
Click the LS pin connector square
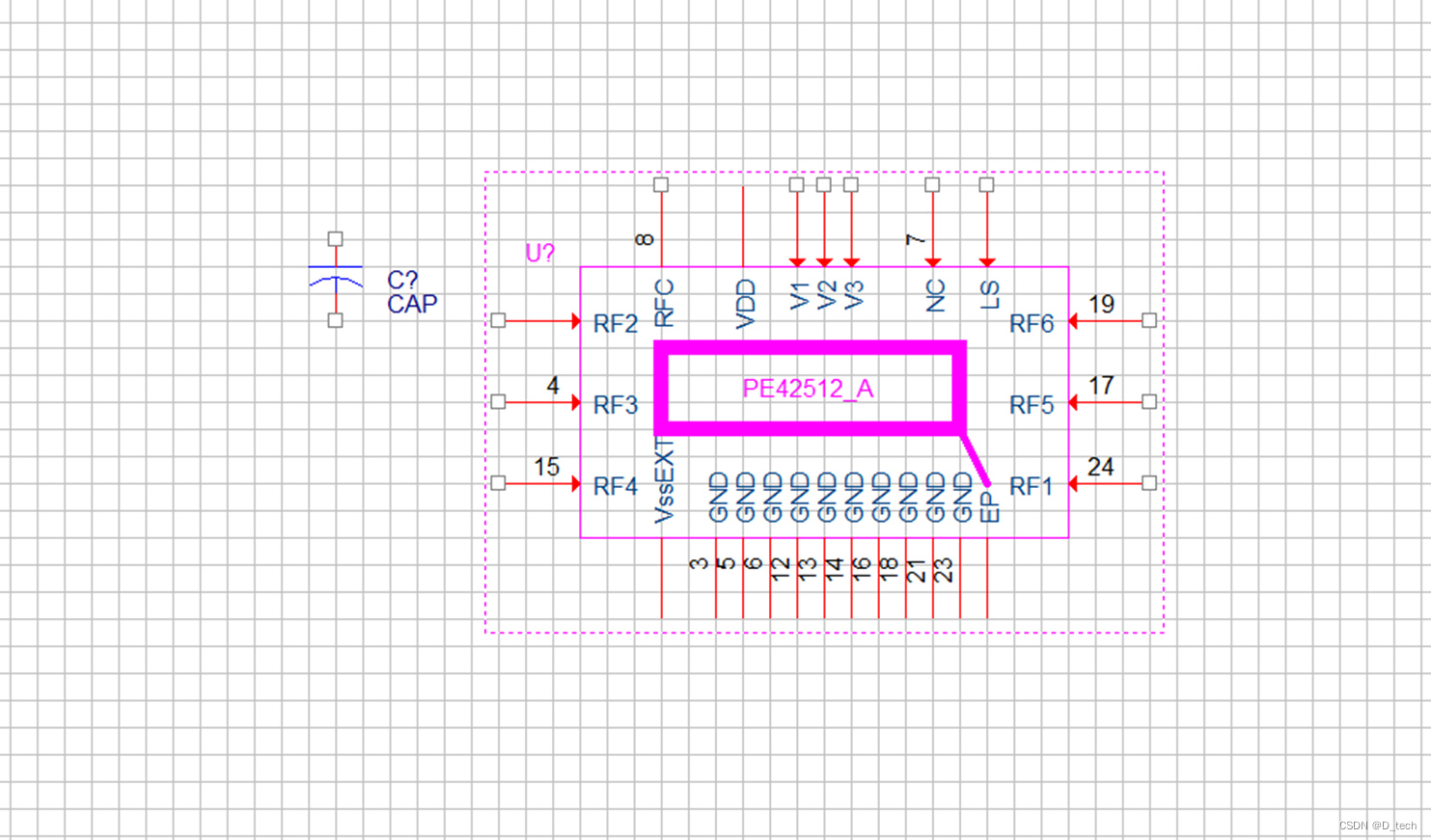click(x=985, y=183)
